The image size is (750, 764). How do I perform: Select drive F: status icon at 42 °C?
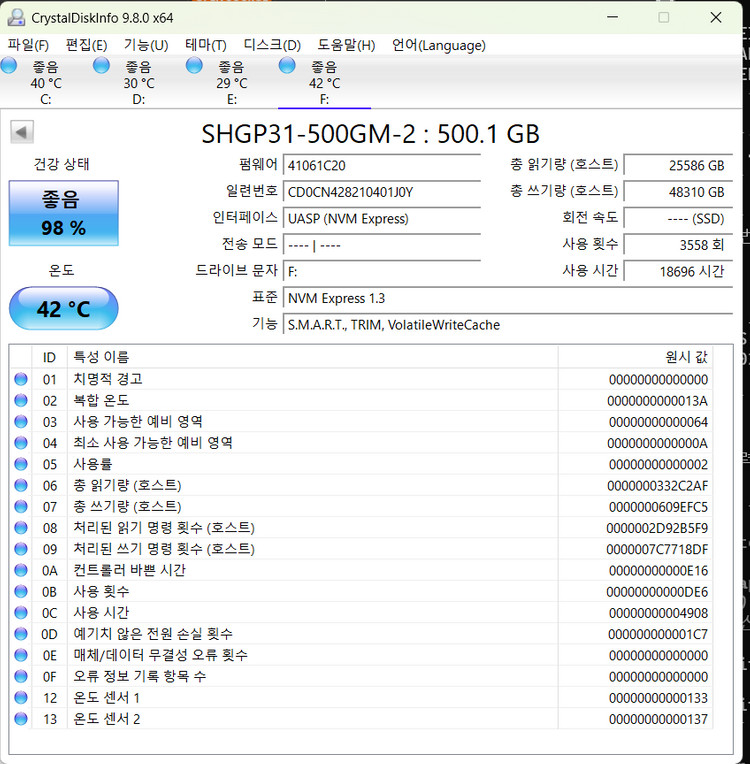pos(287,65)
